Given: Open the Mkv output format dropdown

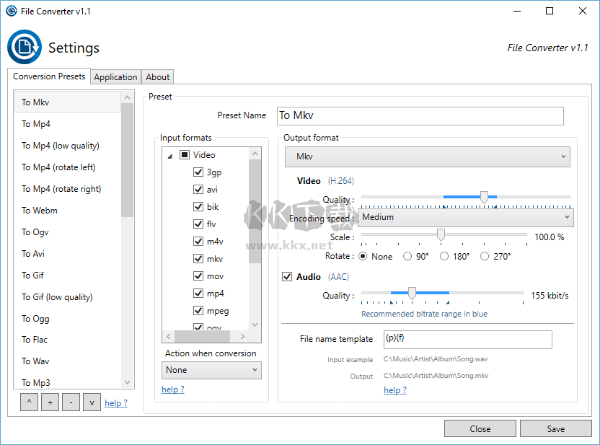Looking at the screenshot, I should [x=428, y=157].
